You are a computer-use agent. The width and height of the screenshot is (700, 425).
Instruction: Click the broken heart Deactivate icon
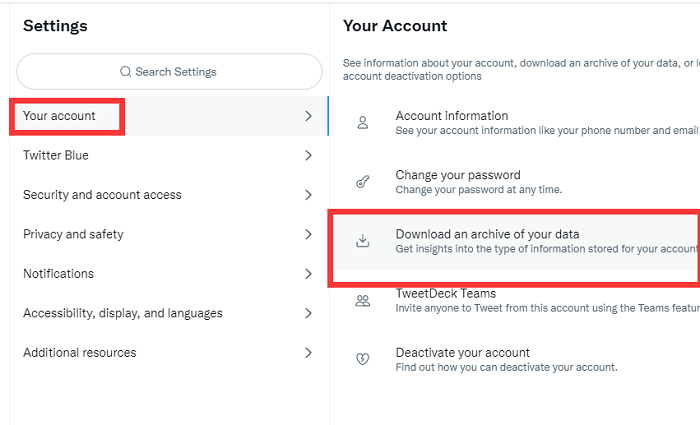coord(363,359)
